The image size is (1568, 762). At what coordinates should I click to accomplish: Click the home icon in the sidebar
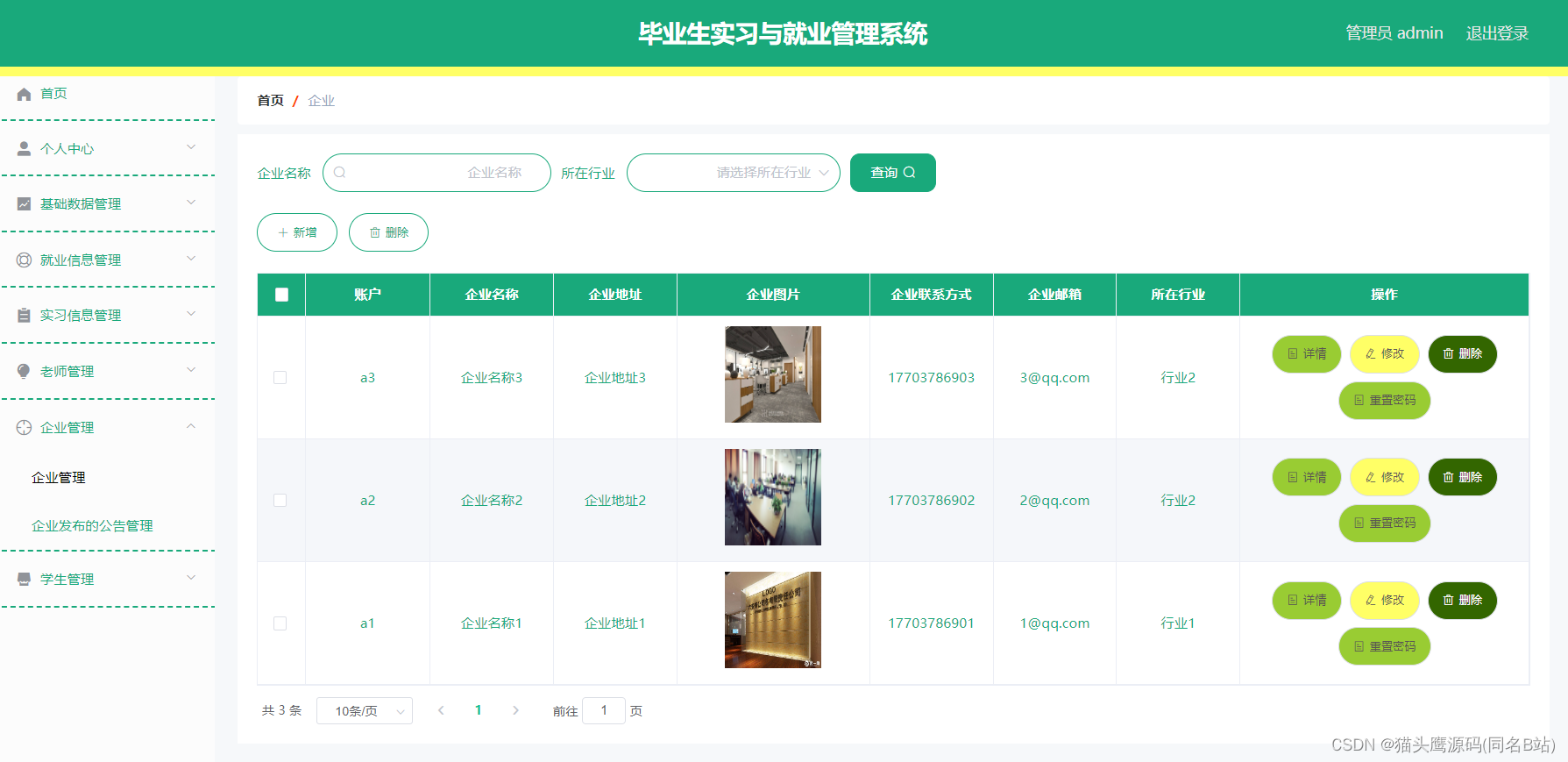[24, 94]
